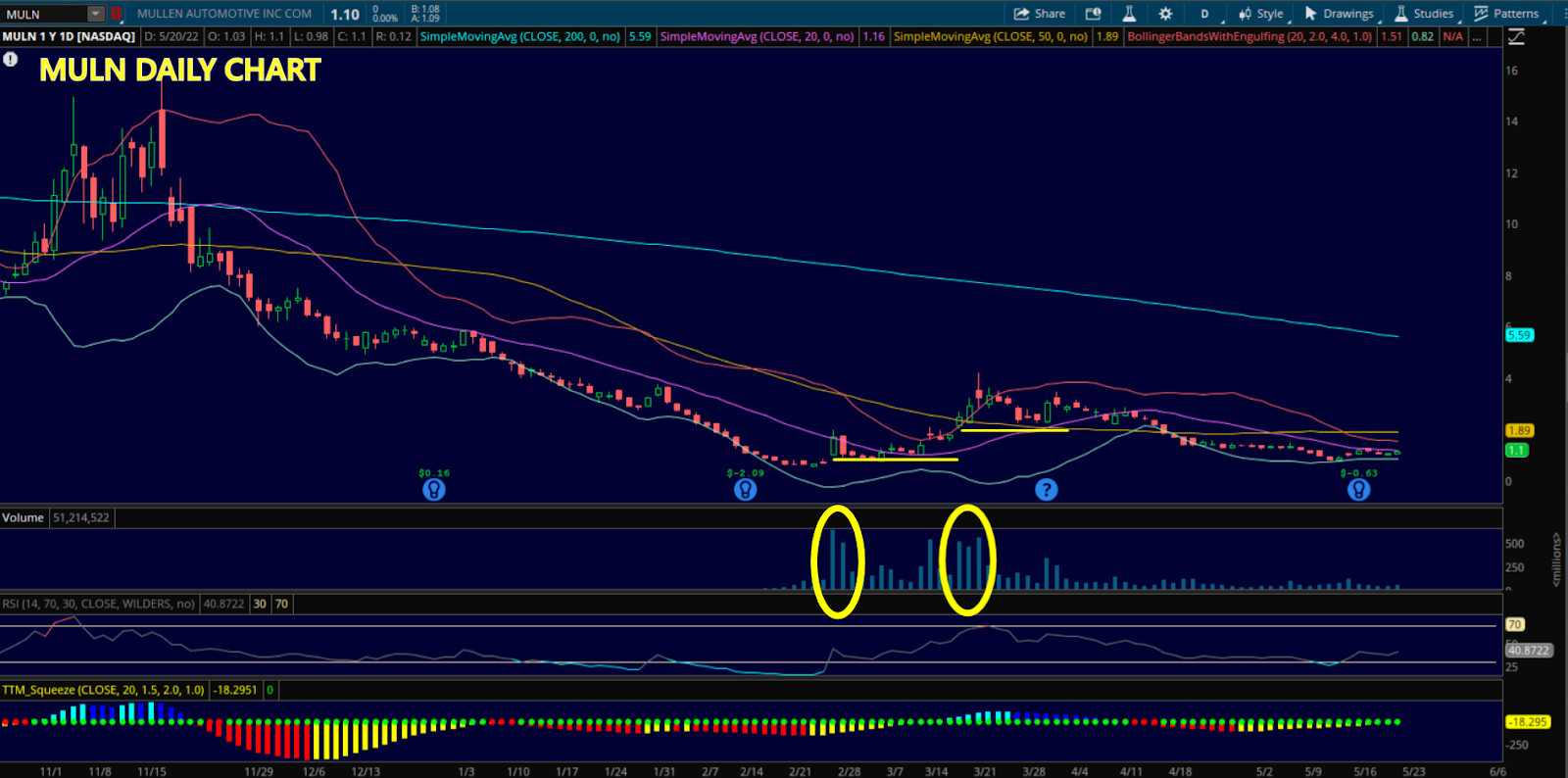The height and width of the screenshot is (778, 1568).
Task: Click the 5.59 price bubble on axis
Action: [1519, 335]
